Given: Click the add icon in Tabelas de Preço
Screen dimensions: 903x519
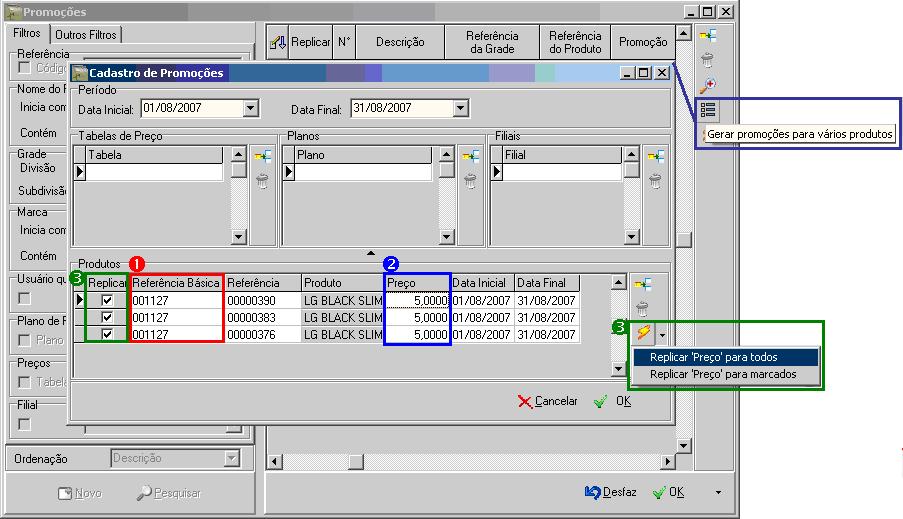Looking at the screenshot, I should (263, 156).
